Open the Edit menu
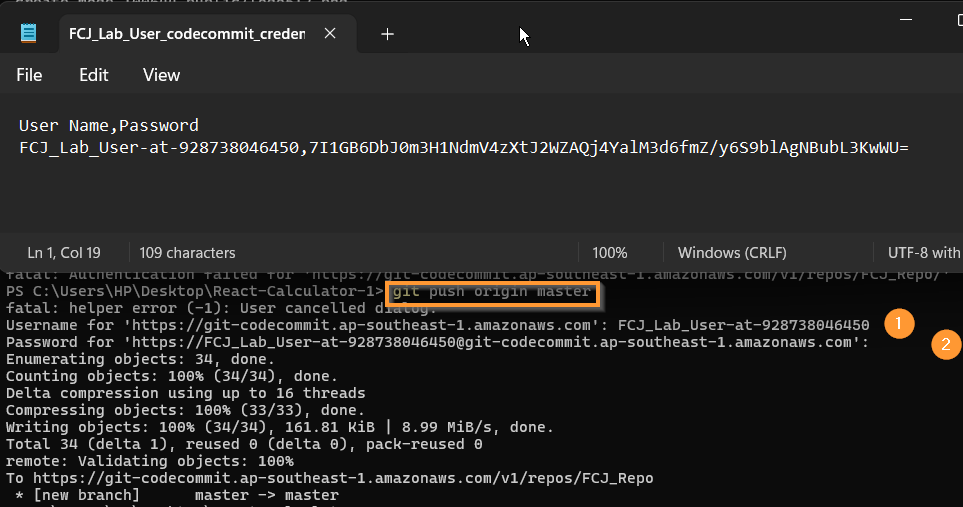Viewport: 963px width, 507px height. click(x=93, y=75)
